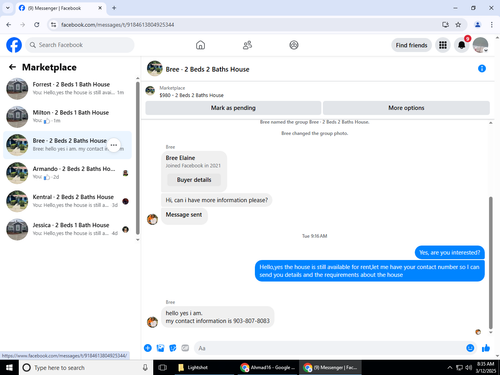Click Mark as pending
The image size is (500, 375).
coord(233,108)
